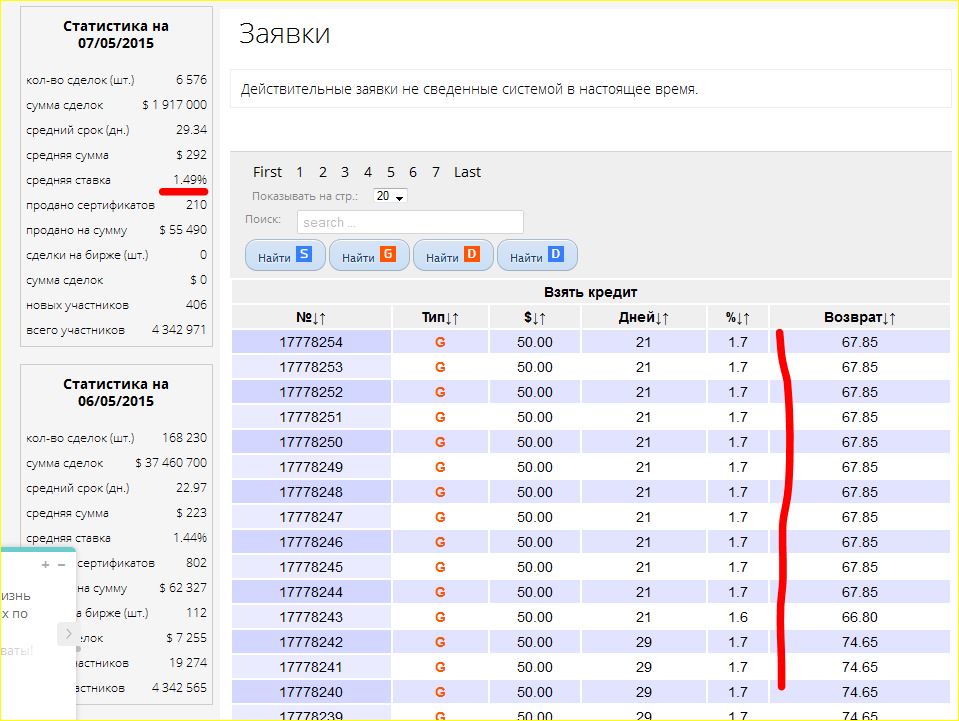Click the orange G type icon for request 17778254

tap(440, 342)
